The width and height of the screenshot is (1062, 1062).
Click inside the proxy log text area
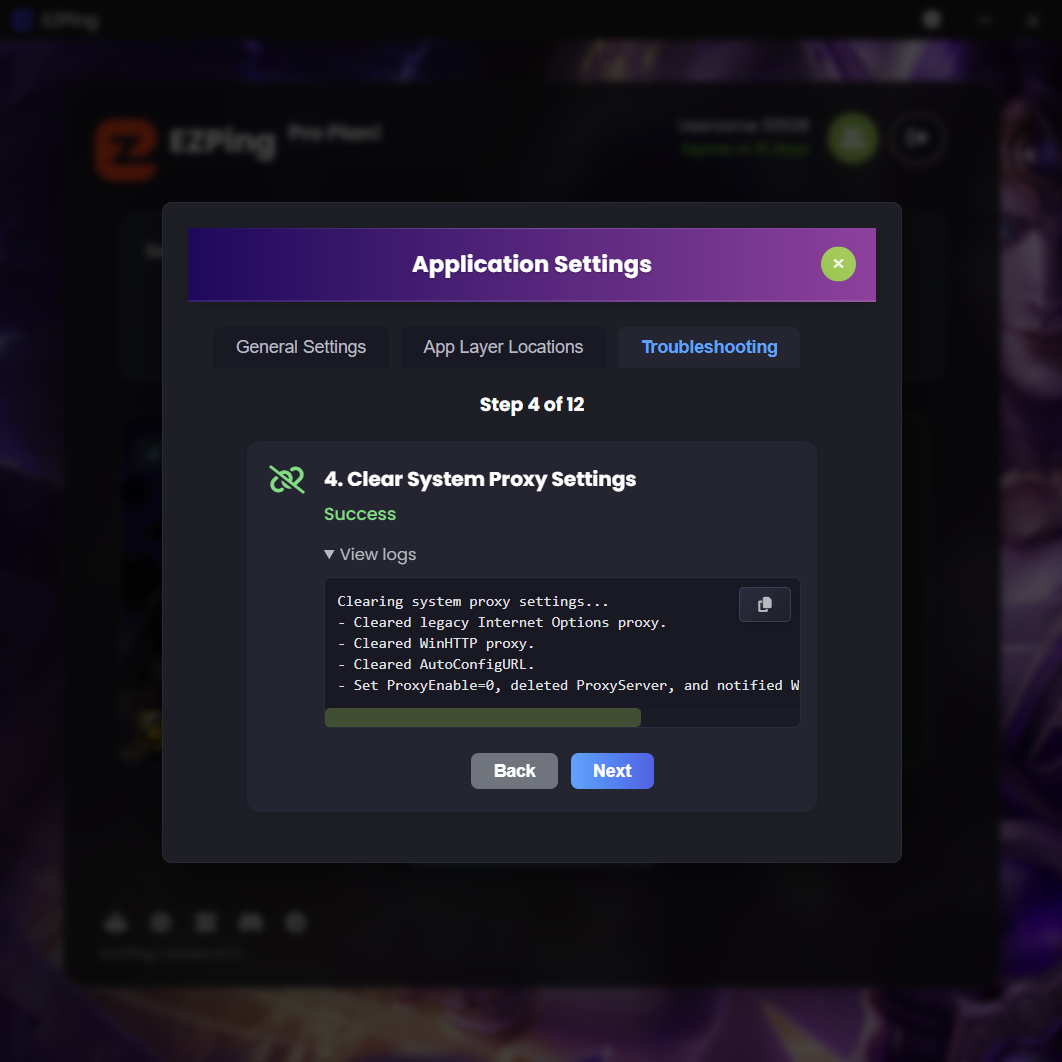pos(562,643)
